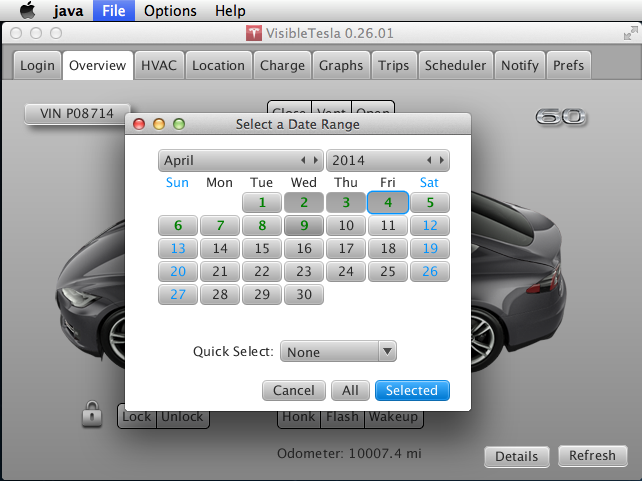Switch to the HVAC tab

click(159, 65)
